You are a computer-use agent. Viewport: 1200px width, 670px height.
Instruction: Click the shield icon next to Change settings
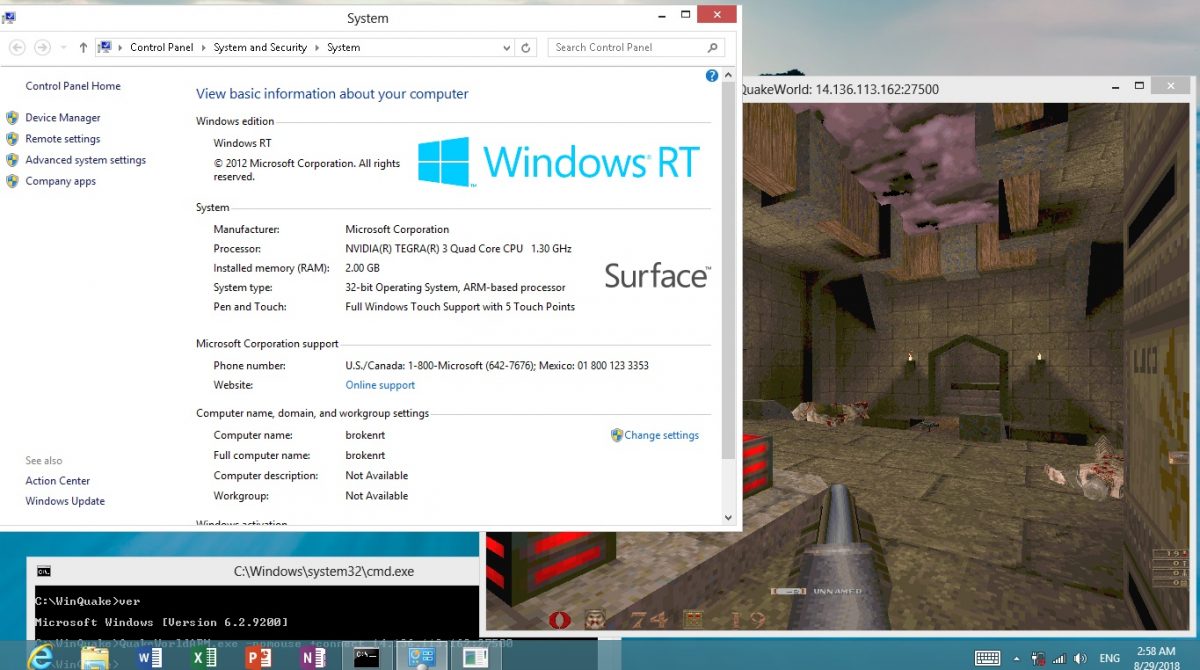pyautogui.click(x=618, y=435)
